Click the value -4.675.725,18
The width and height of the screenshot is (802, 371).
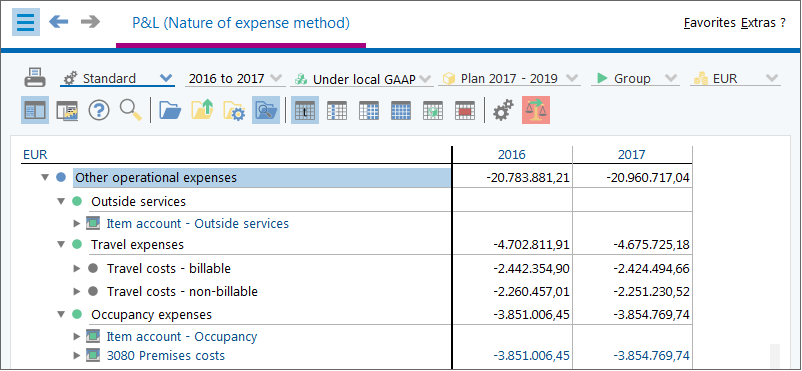tap(652, 245)
